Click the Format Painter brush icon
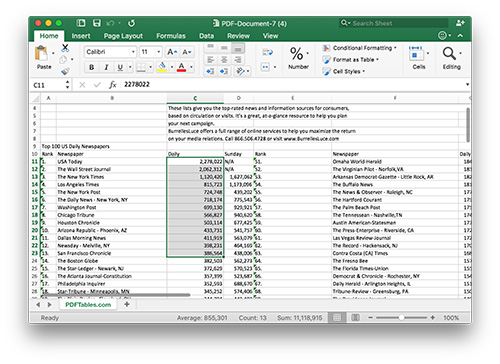This screenshot has height=364, width=500. point(65,71)
